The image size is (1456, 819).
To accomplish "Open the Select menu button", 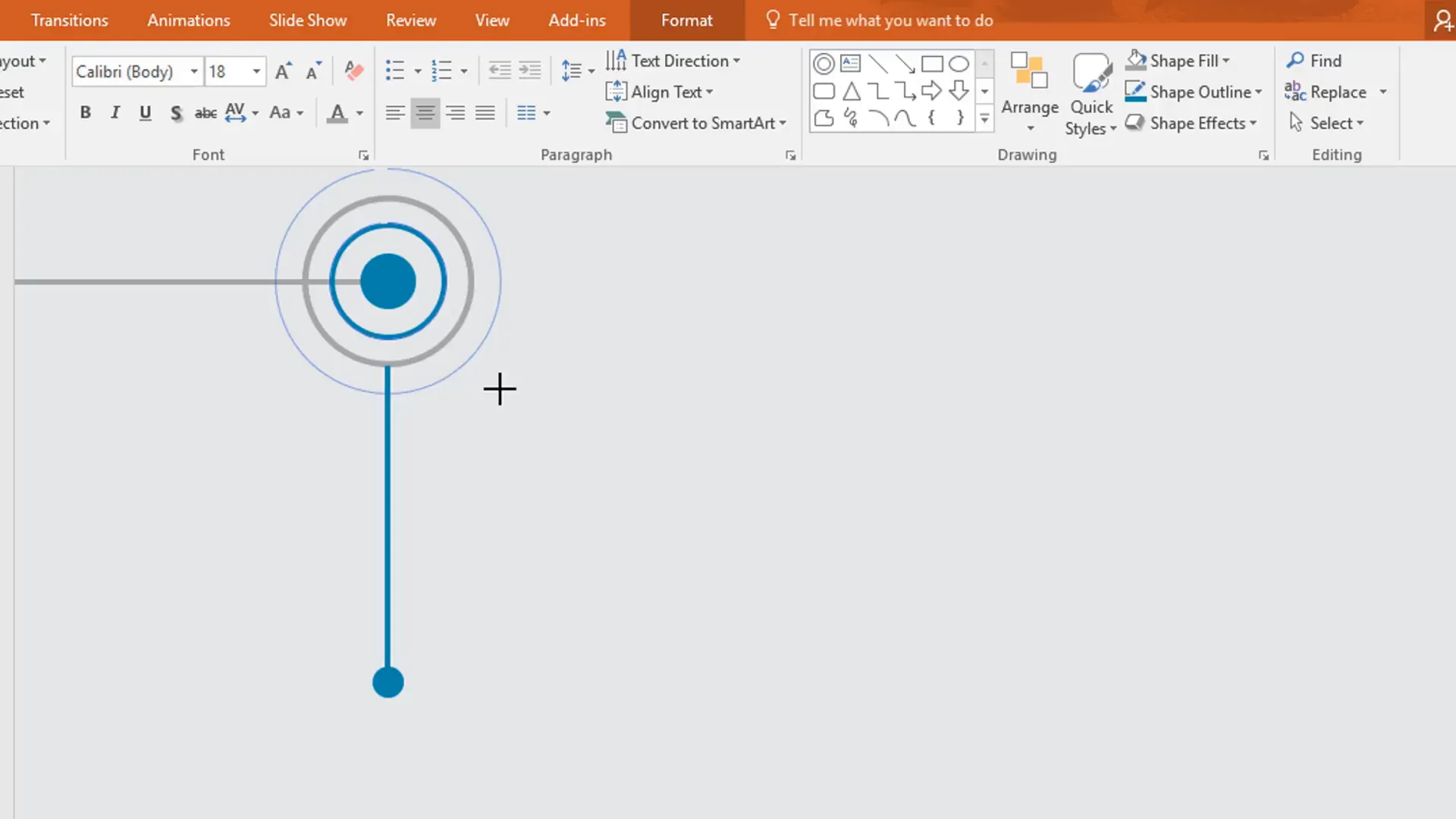I will point(1326,123).
